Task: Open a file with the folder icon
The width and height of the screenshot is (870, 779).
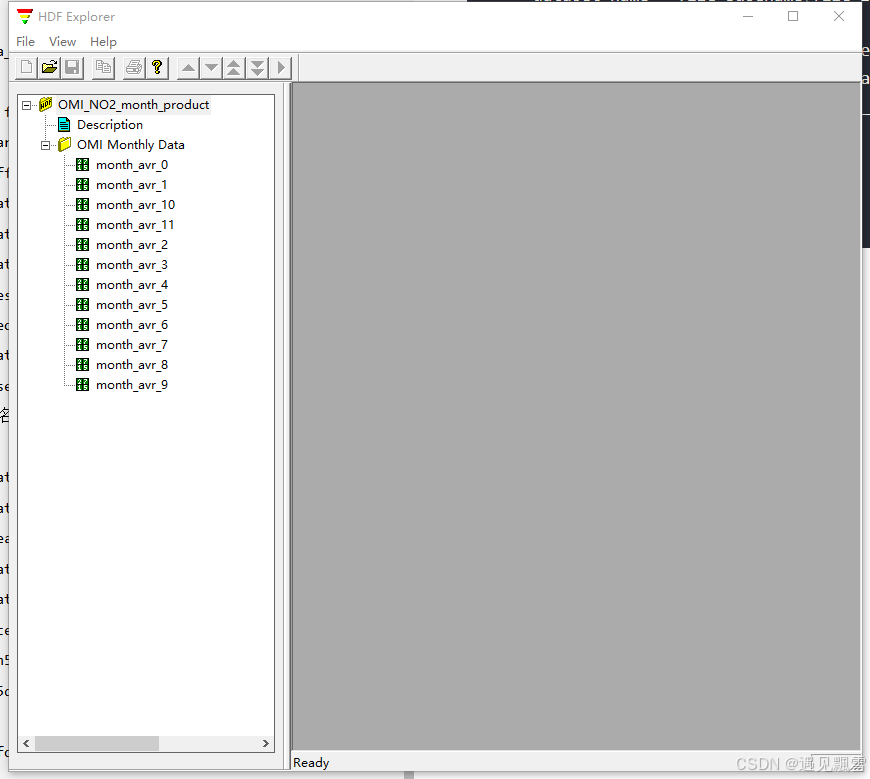Action: click(x=49, y=68)
